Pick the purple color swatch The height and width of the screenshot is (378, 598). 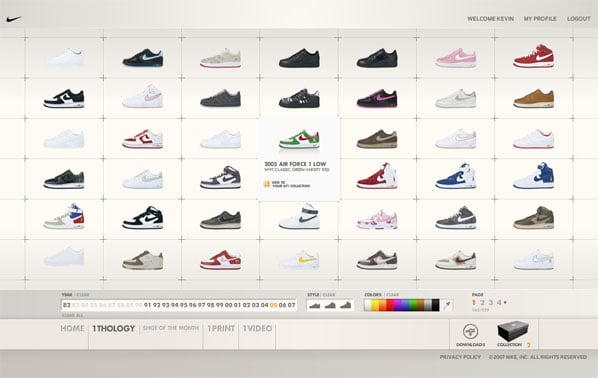[398, 305]
